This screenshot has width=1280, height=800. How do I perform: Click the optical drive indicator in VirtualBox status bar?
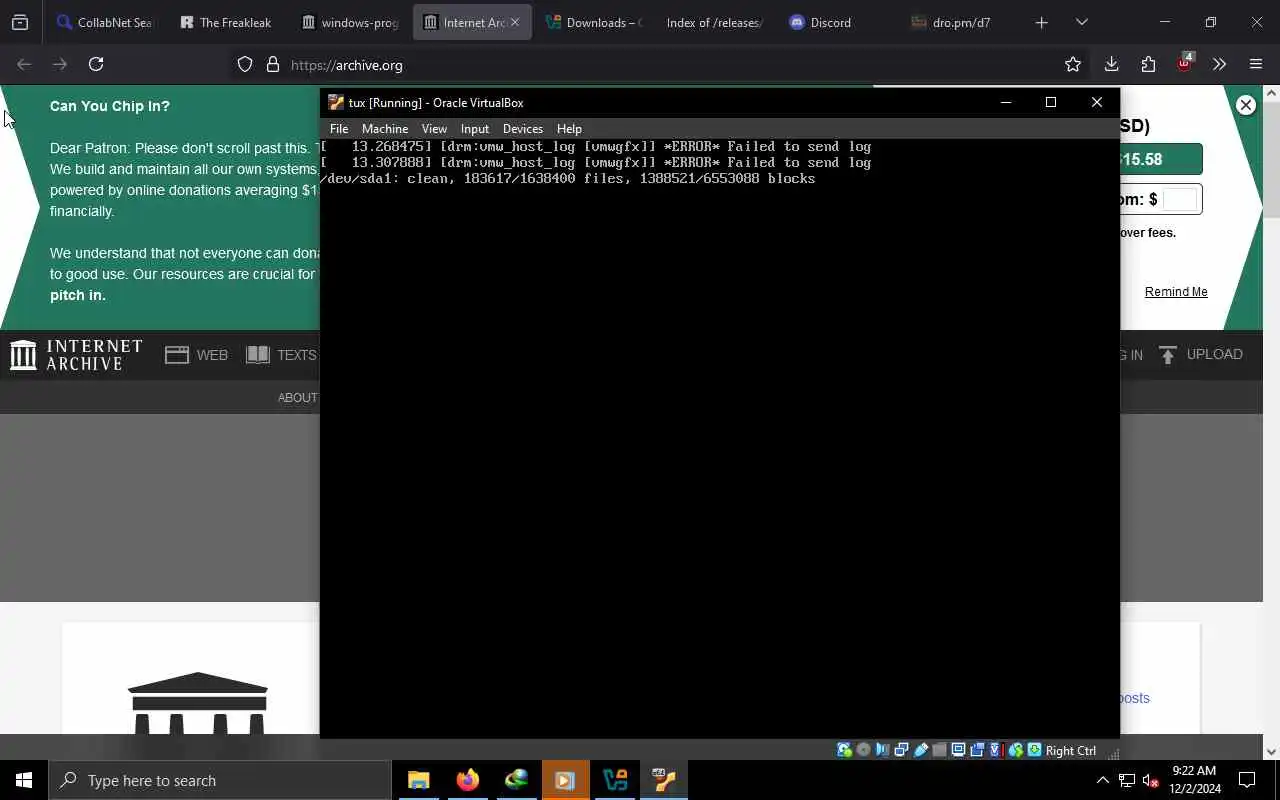(863, 750)
